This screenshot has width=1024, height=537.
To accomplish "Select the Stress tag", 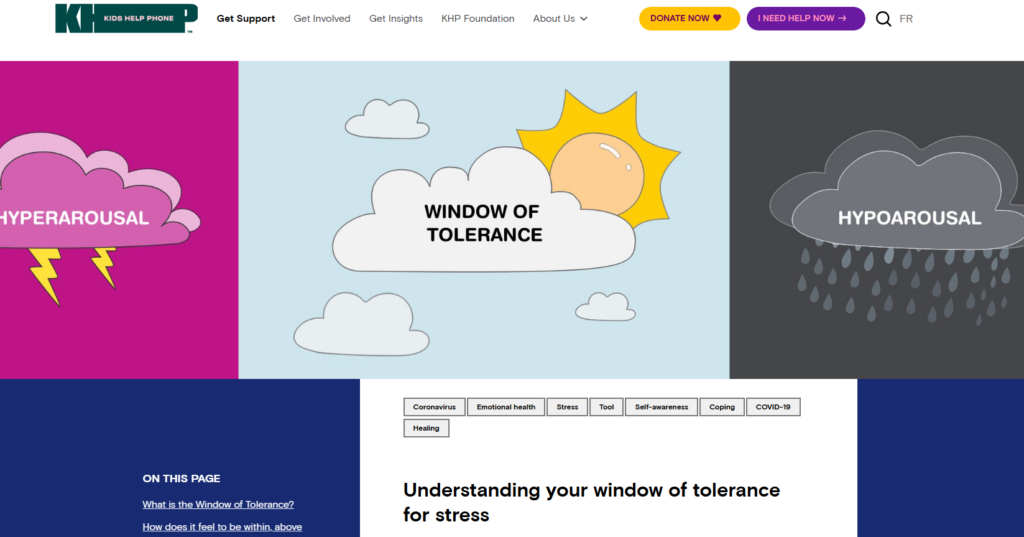I will coord(567,407).
